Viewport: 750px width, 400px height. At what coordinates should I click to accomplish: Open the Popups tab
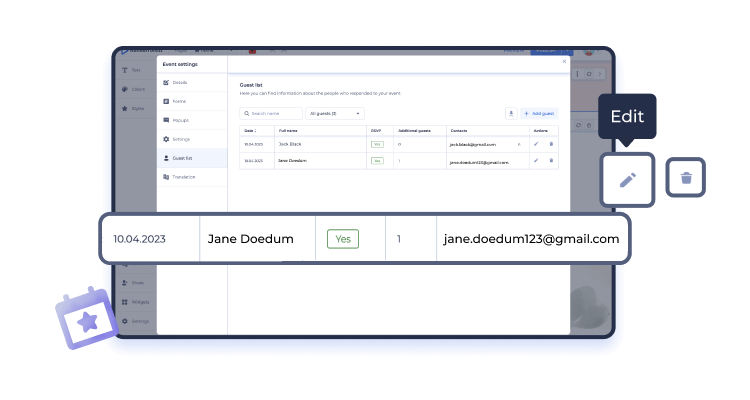(x=179, y=120)
